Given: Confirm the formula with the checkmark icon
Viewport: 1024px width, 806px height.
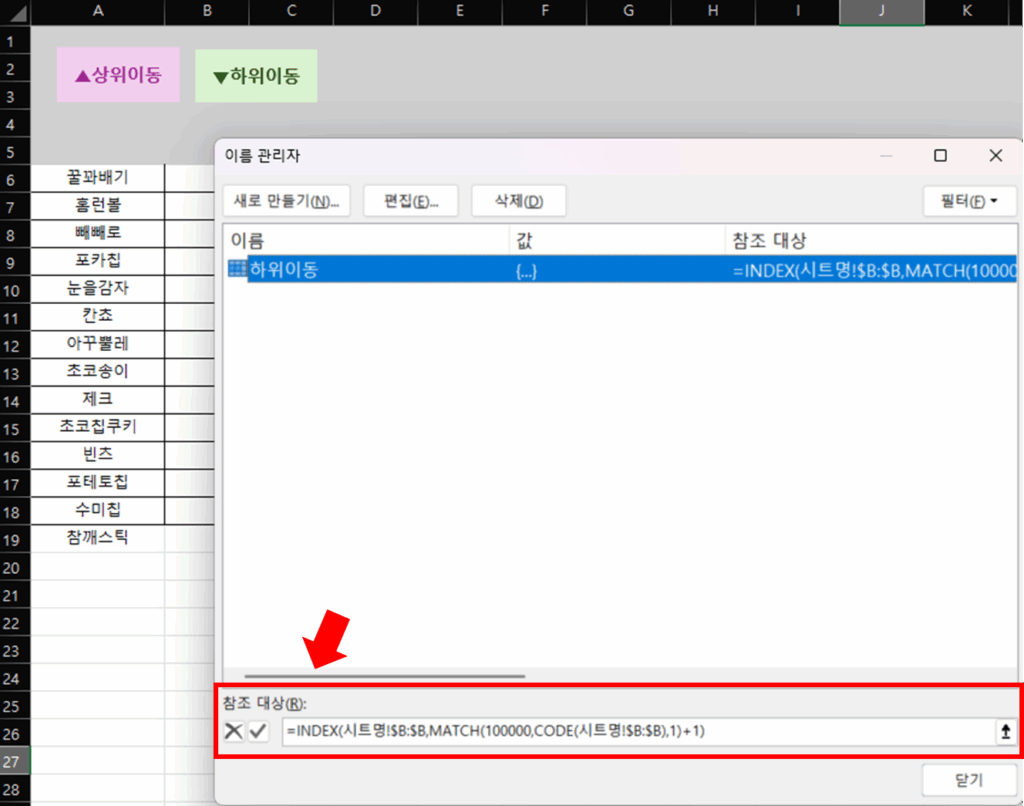Looking at the screenshot, I should [x=260, y=731].
